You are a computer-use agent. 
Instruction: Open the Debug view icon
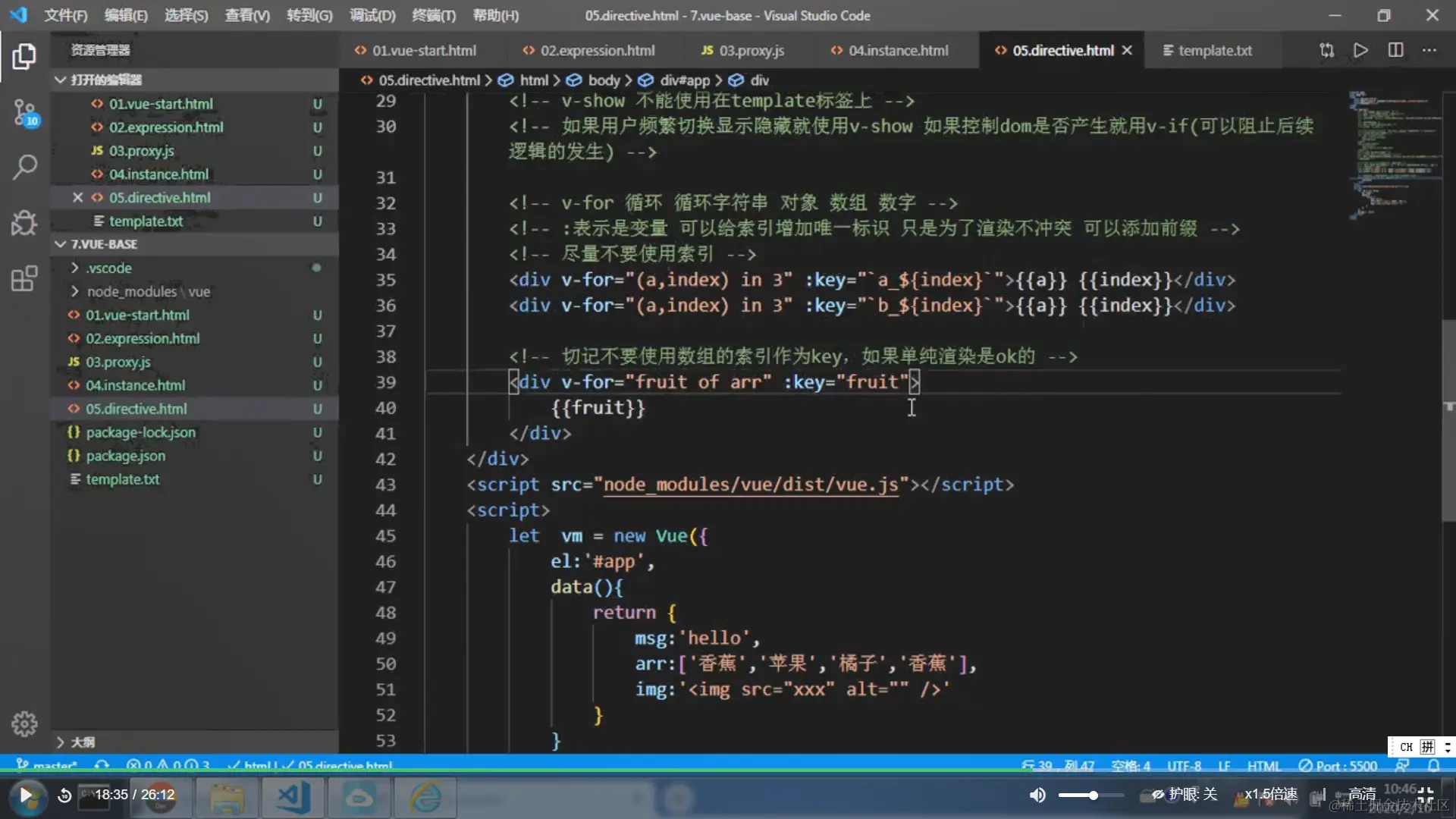[24, 223]
